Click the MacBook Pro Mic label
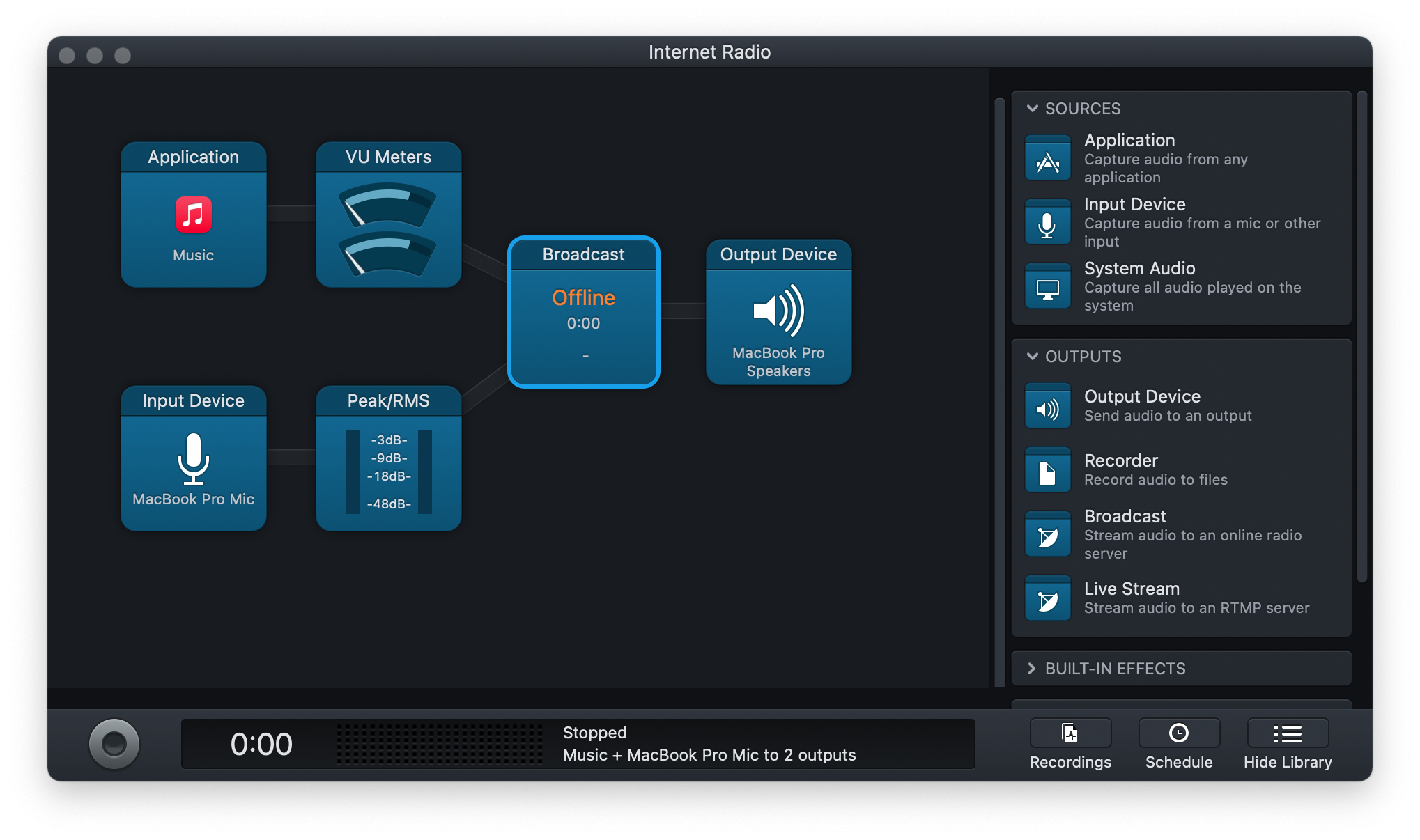The image size is (1420, 840). coord(193,499)
